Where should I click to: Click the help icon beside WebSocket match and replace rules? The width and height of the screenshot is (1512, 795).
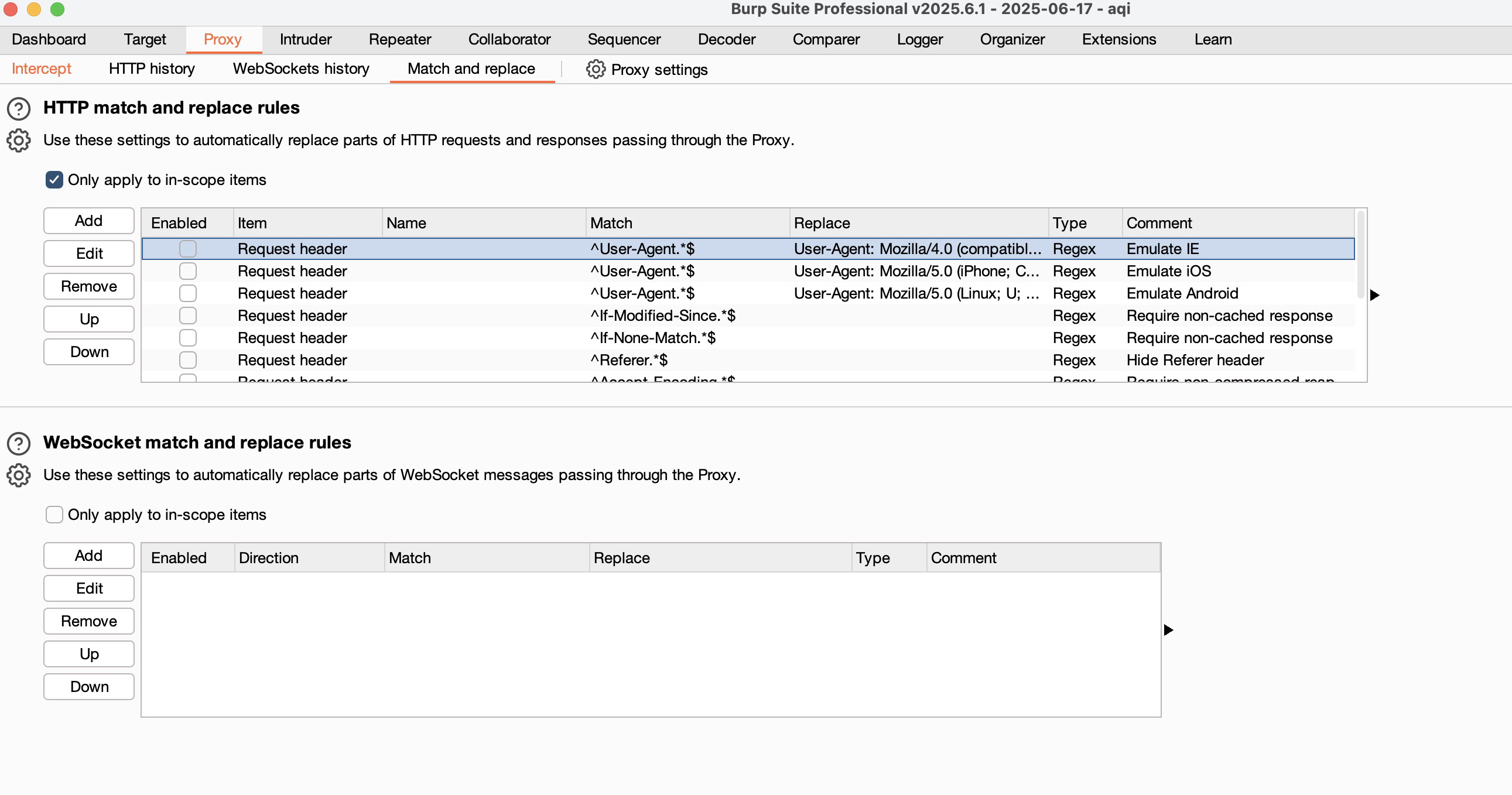[x=18, y=444]
